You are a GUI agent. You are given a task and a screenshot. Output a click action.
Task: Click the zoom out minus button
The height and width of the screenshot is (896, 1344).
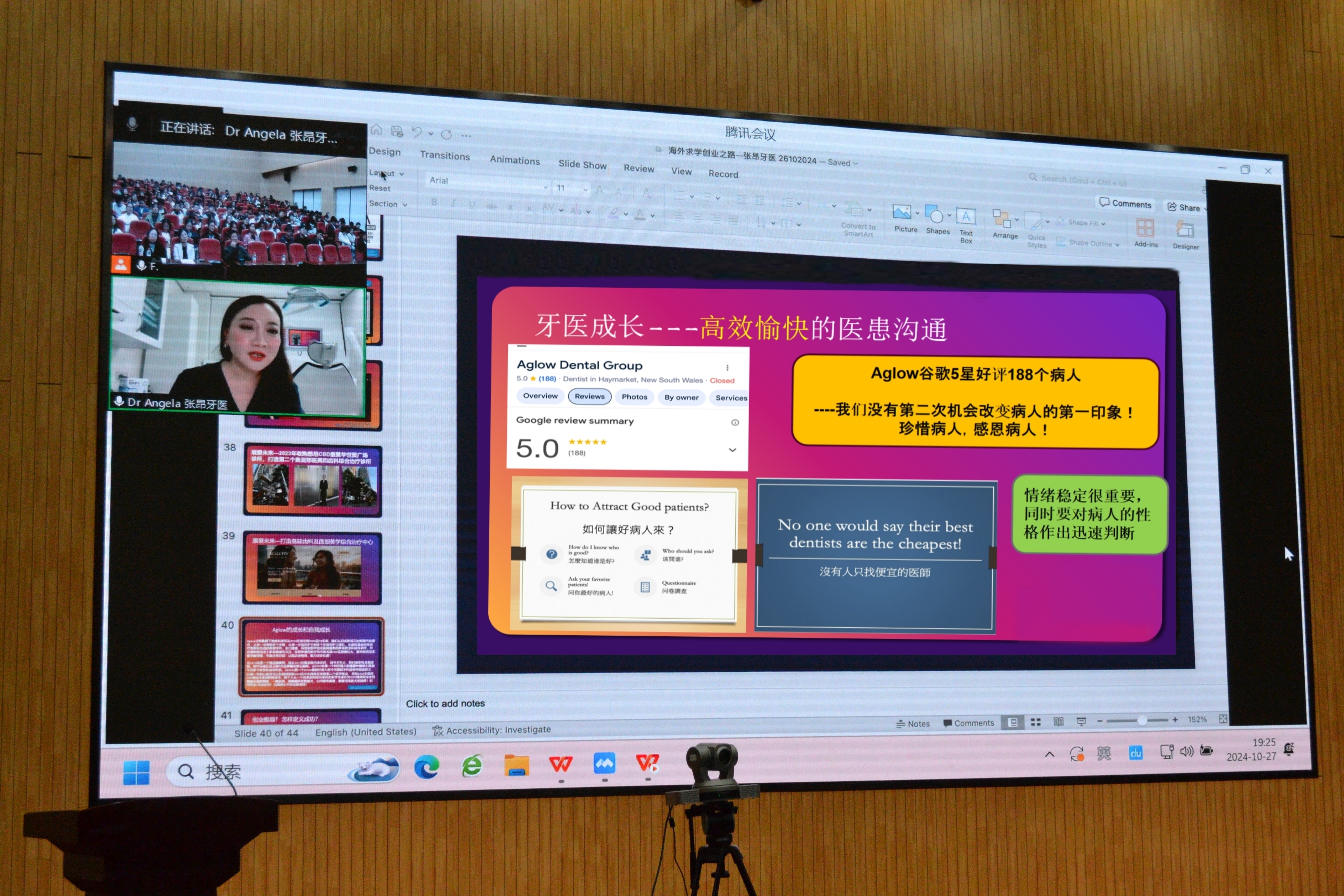click(1099, 721)
